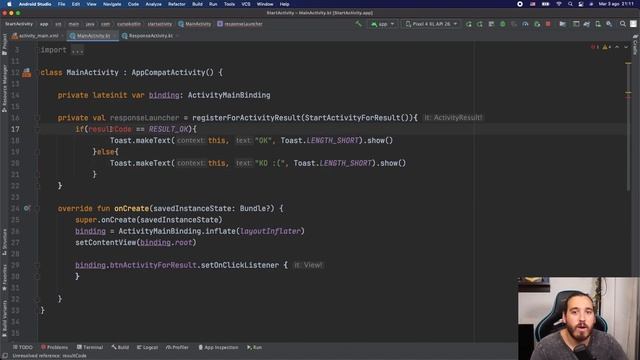640x360 pixels.
Task: Open the Run tool window at bottom
Action: pyautogui.click(x=254, y=347)
